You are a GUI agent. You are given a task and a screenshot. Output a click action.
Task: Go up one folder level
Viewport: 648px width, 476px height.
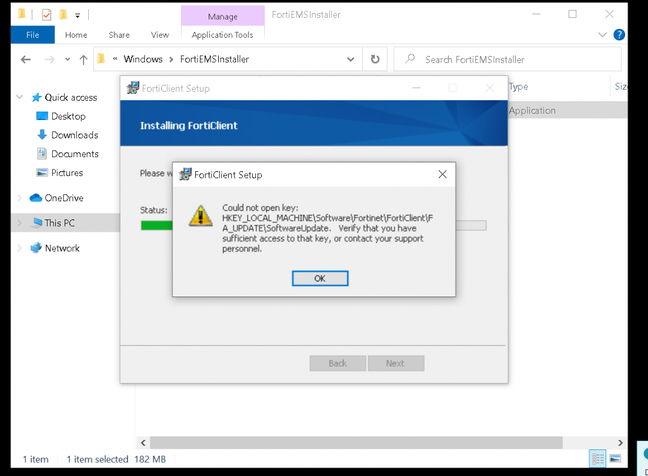tap(83, 60)
